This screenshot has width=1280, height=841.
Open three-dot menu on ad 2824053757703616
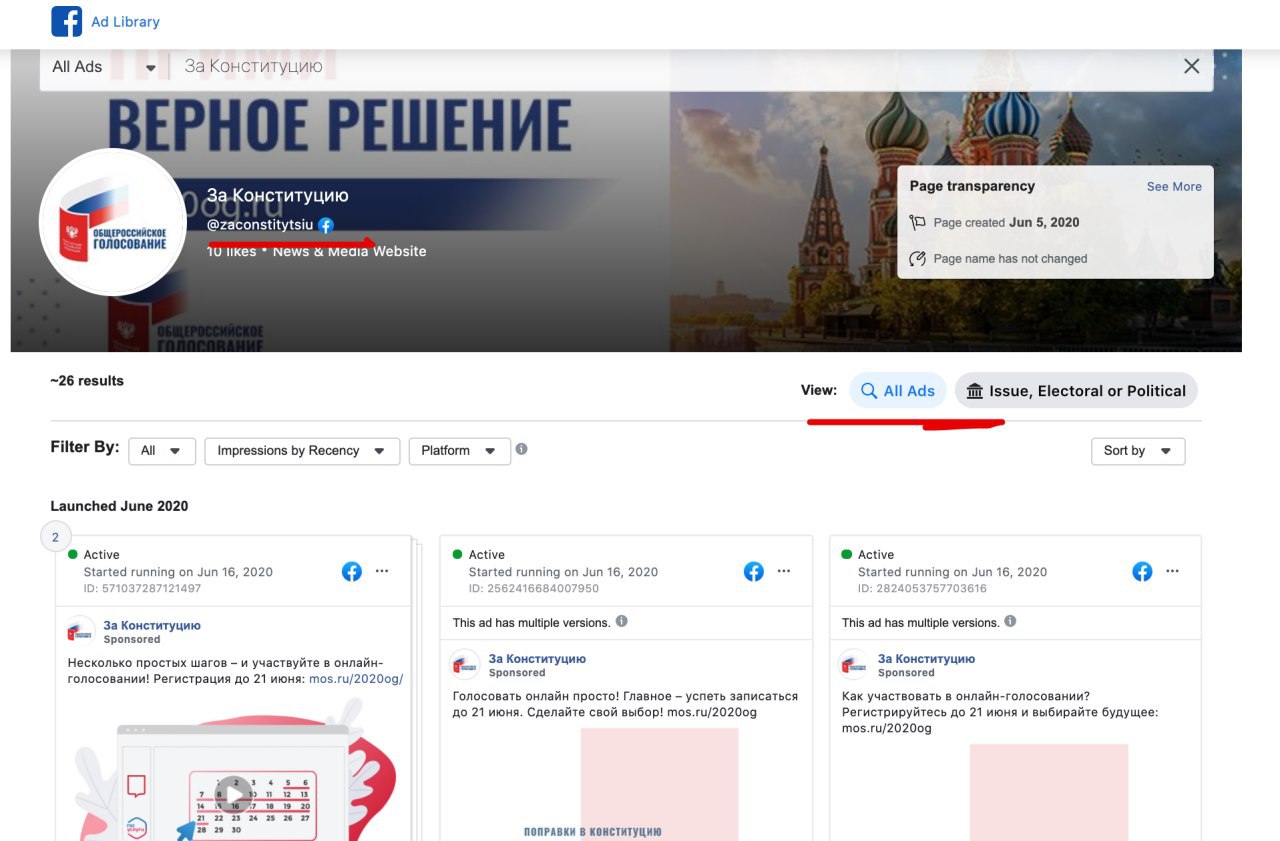1172,571
